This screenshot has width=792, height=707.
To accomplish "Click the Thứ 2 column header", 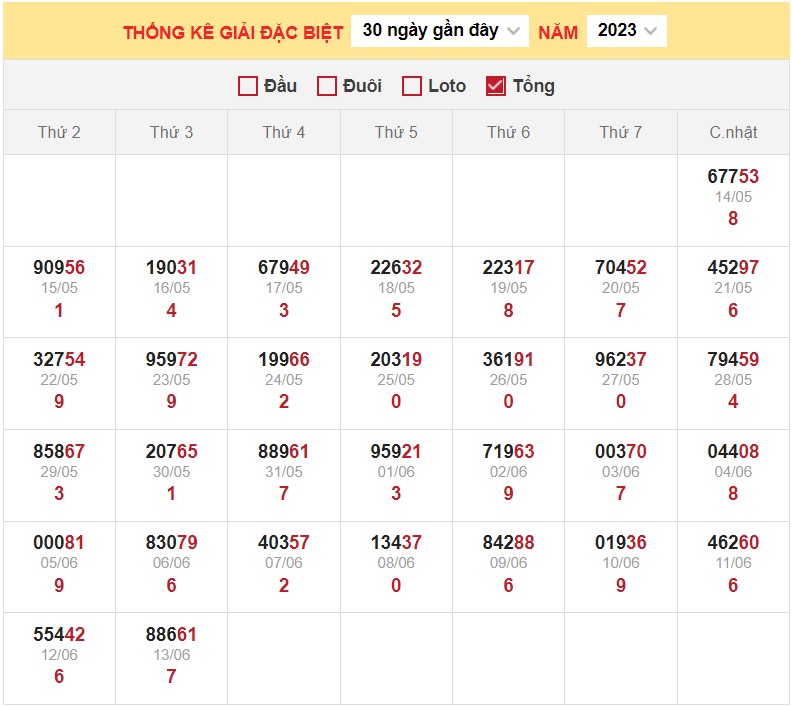I will pos(59,132).
